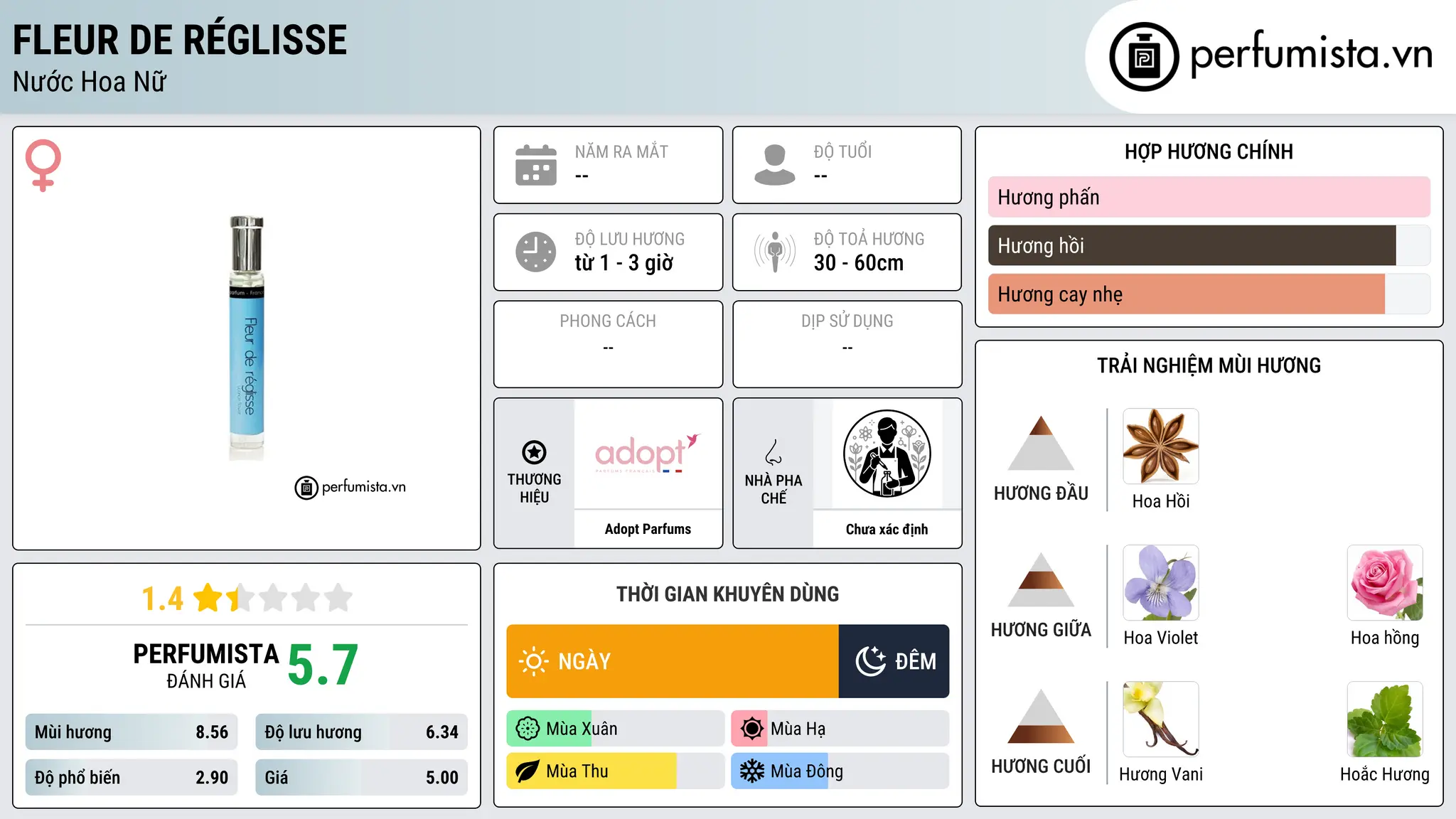This screenshot has height=819, width=1456.
Task: Click the 1.4 star rating number
Action: [x=163, y=599]
